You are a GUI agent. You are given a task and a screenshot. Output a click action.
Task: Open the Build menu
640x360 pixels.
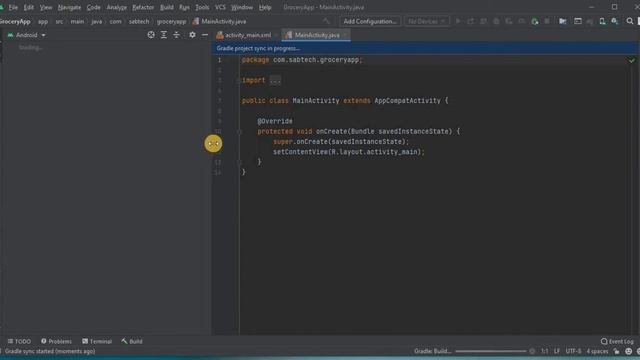tap(167, 7)
